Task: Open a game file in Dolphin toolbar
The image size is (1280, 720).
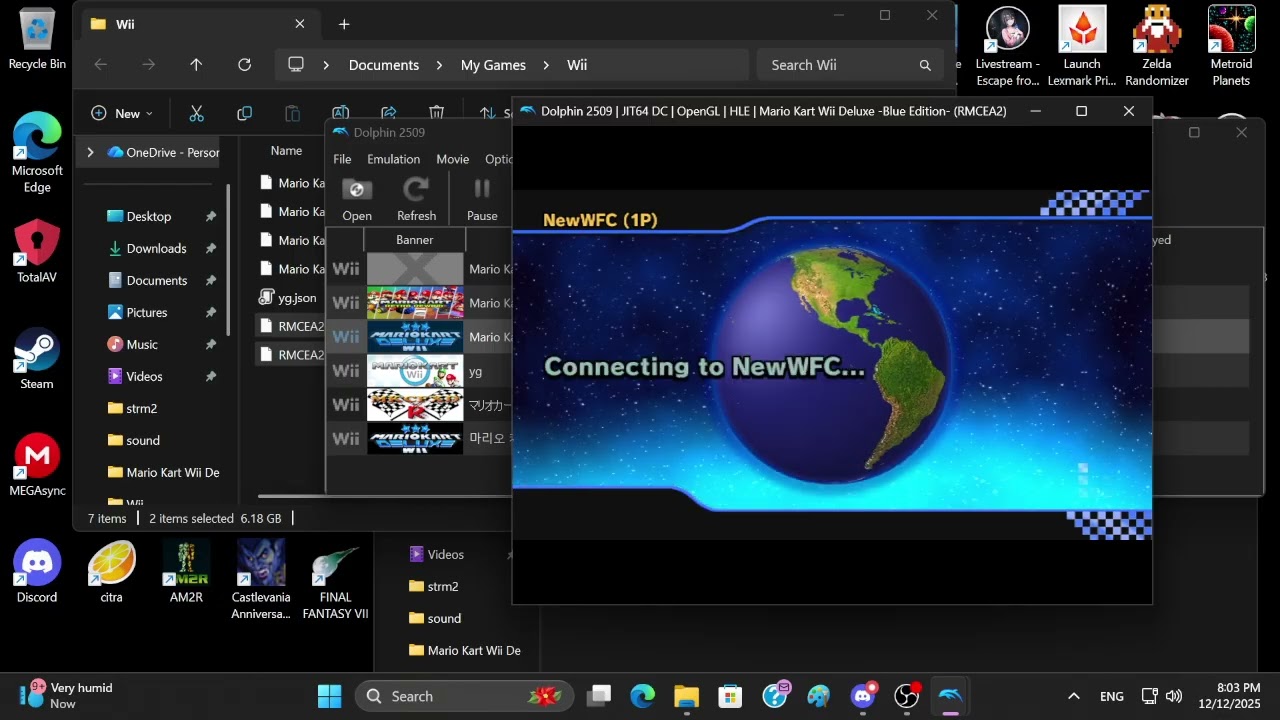Action: pyautogui.click(x=357, y=200)
